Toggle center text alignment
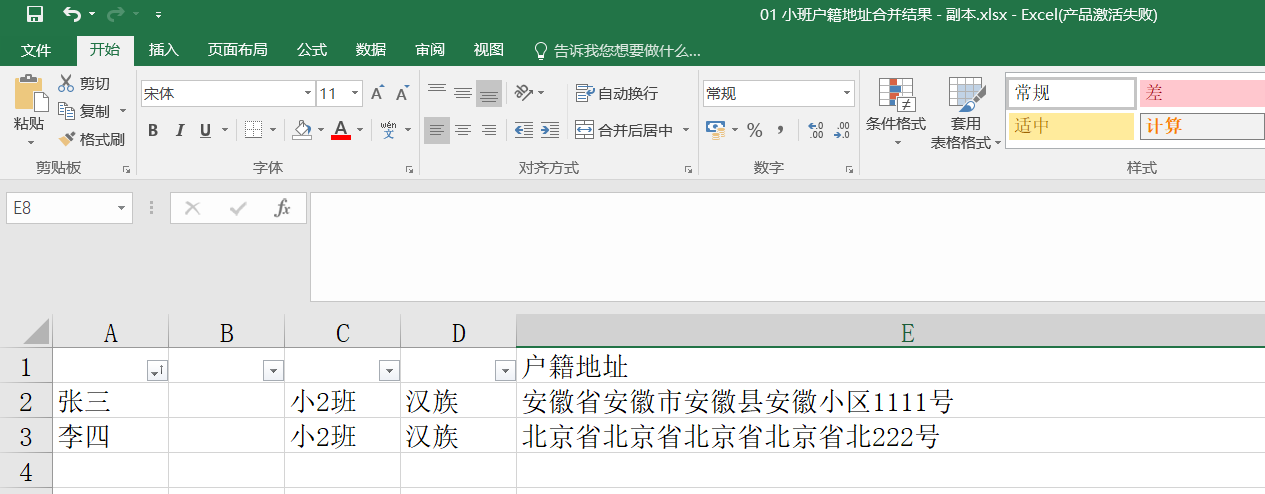1265x494 pixels. (463, 130)
